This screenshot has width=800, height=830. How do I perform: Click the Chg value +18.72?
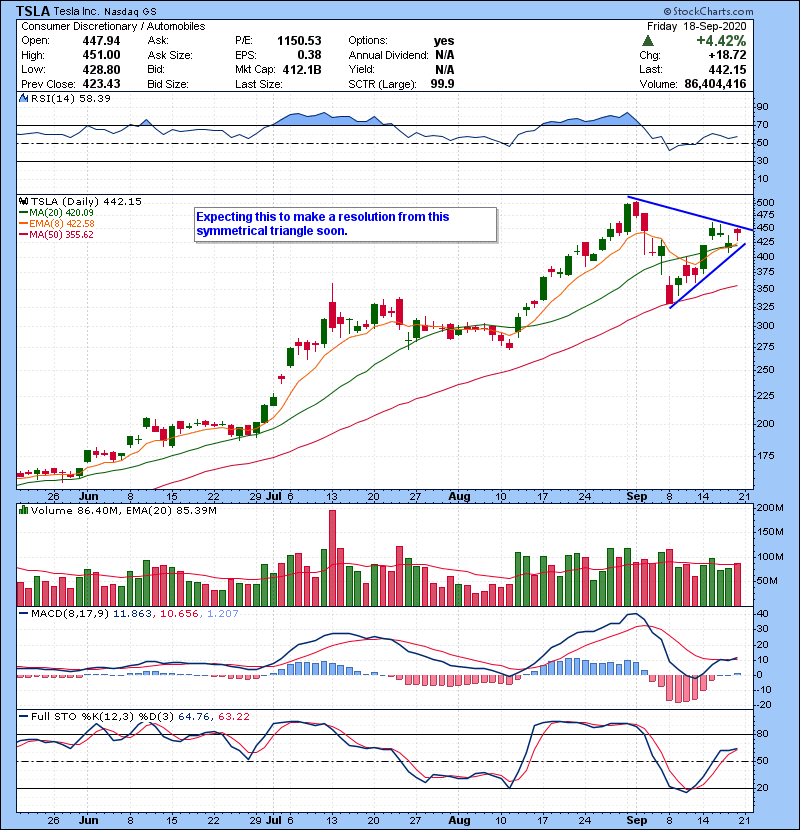(727, 55)
